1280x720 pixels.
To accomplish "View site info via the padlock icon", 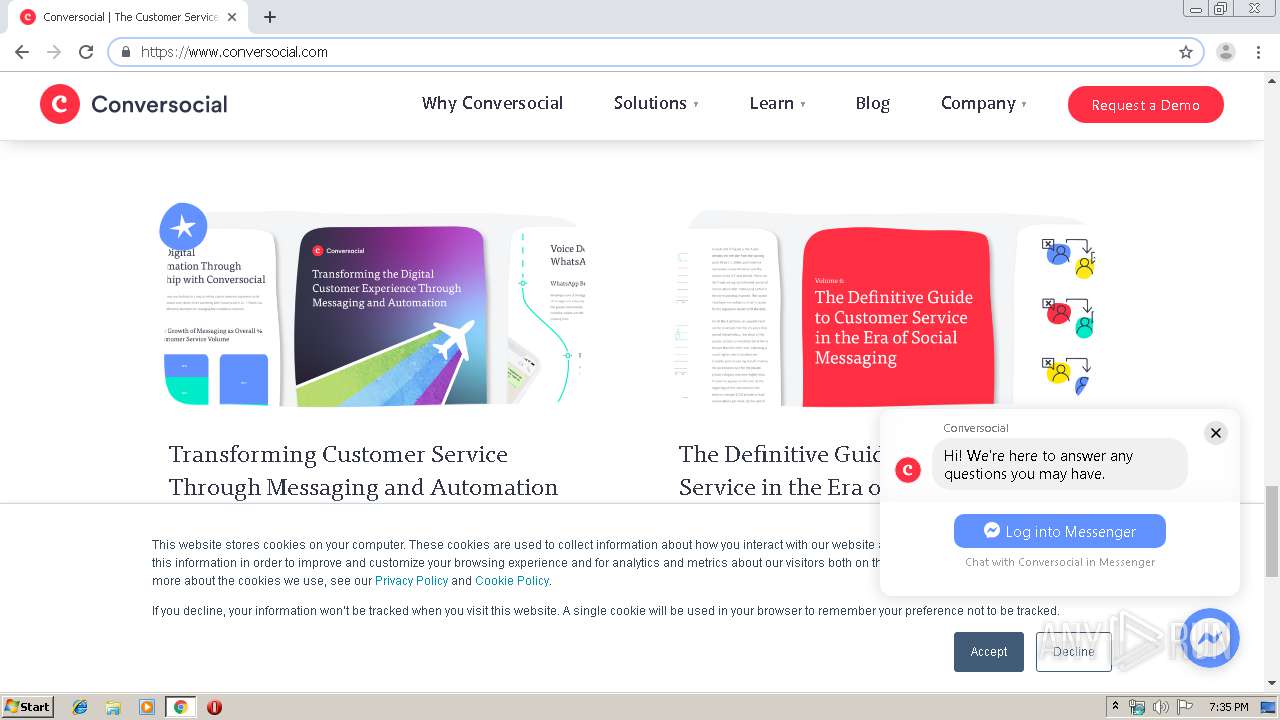I will pyautogui.click(x=126, y=52).
